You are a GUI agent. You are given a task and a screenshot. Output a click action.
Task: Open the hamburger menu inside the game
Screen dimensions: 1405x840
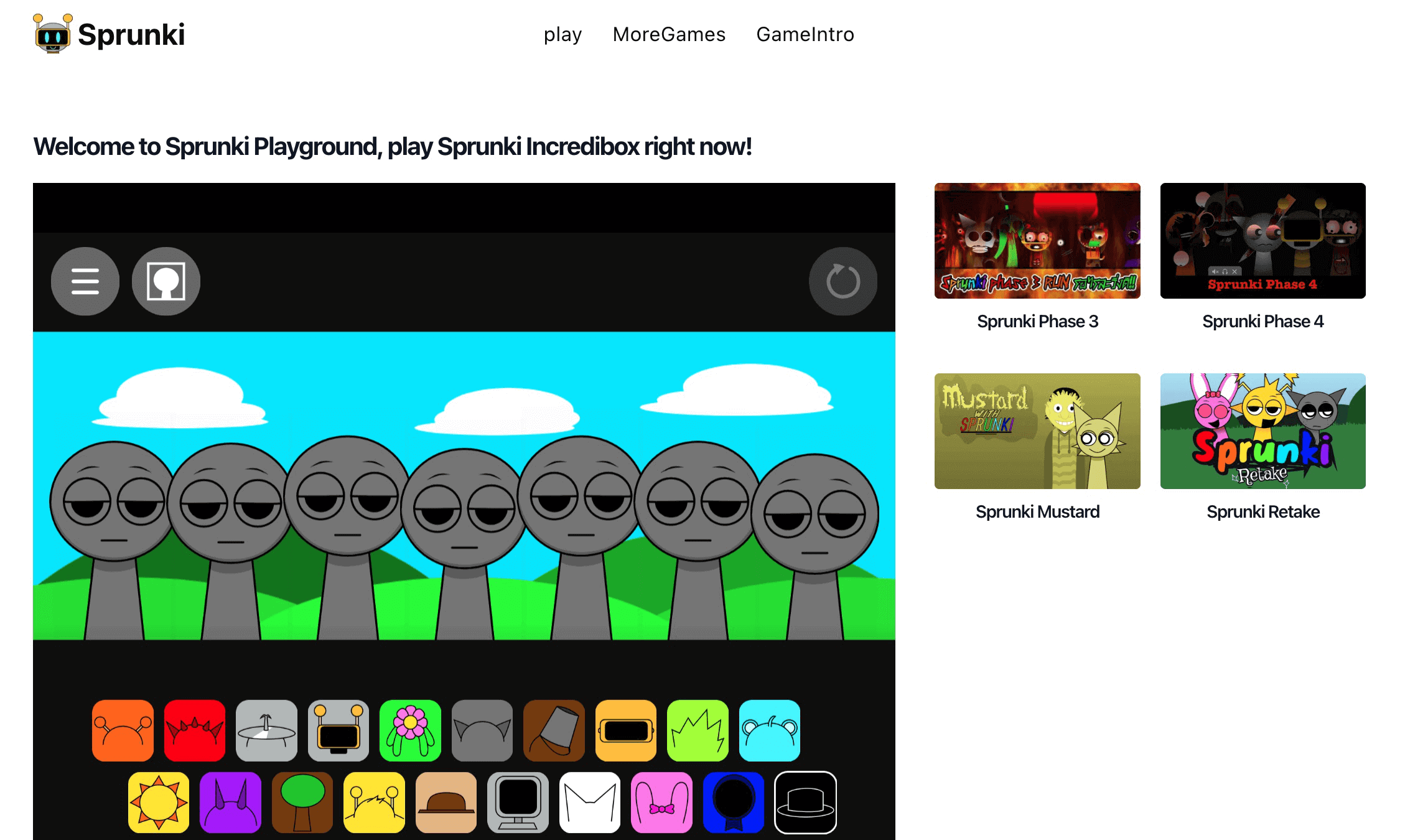click(x=85, y=281)
